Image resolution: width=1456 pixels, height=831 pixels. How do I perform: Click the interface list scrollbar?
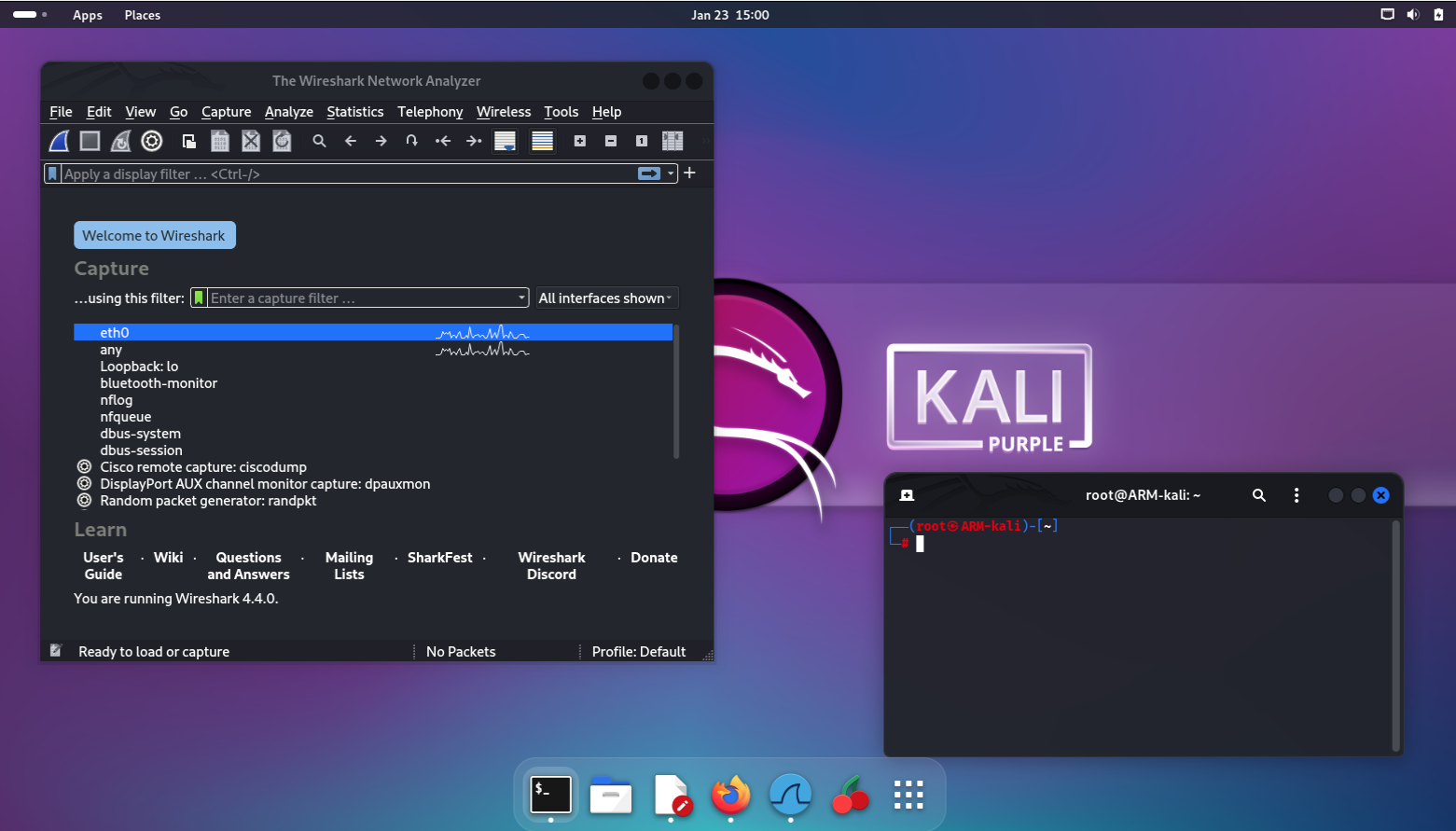tap(676, 392)
